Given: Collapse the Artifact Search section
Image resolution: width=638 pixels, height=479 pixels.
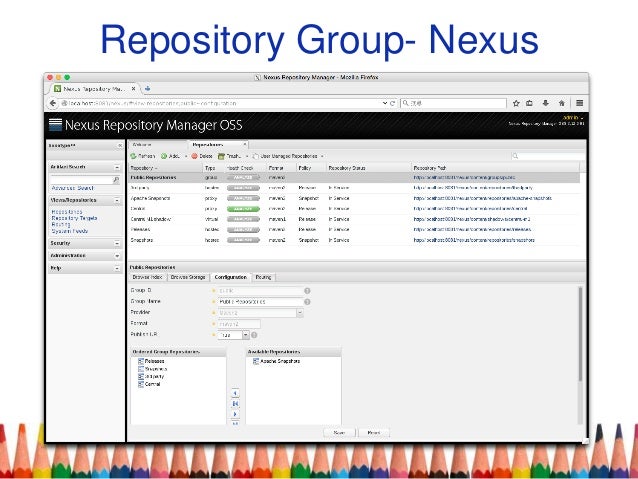Looking at the screenshot, I should click(117, 167).
